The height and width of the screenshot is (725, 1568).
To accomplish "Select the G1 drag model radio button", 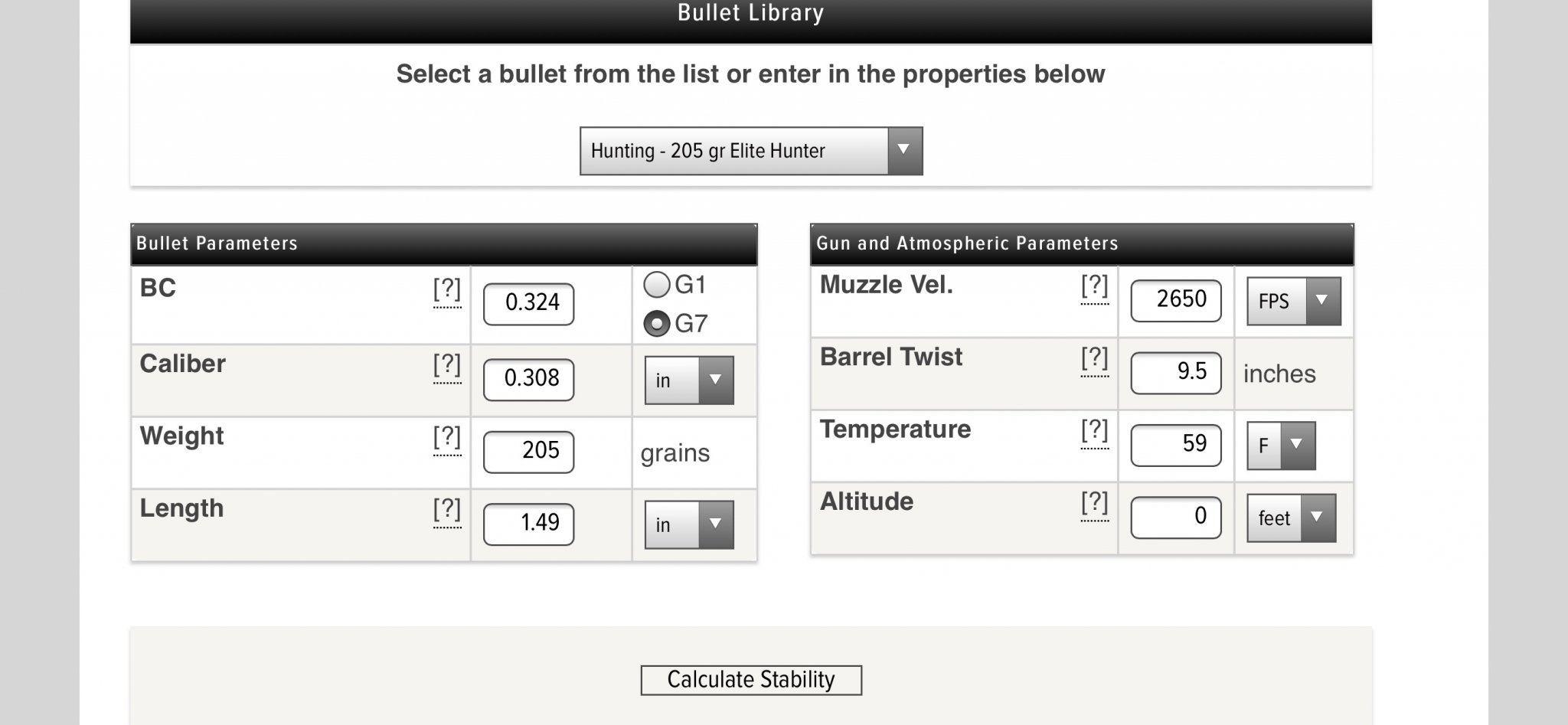I will click(x=657, y=285).
